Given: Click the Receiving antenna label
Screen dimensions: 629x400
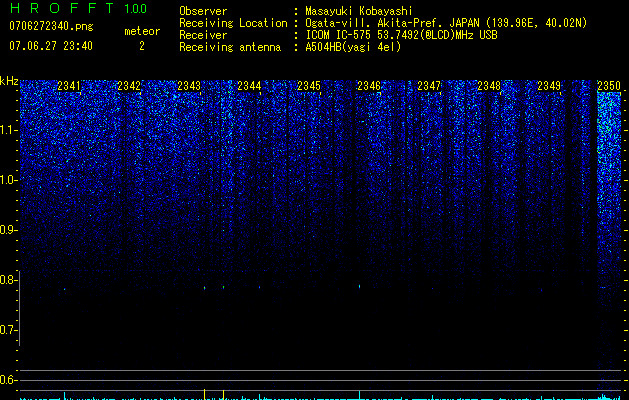Looking at the screenshot, I should pos(230,47).
